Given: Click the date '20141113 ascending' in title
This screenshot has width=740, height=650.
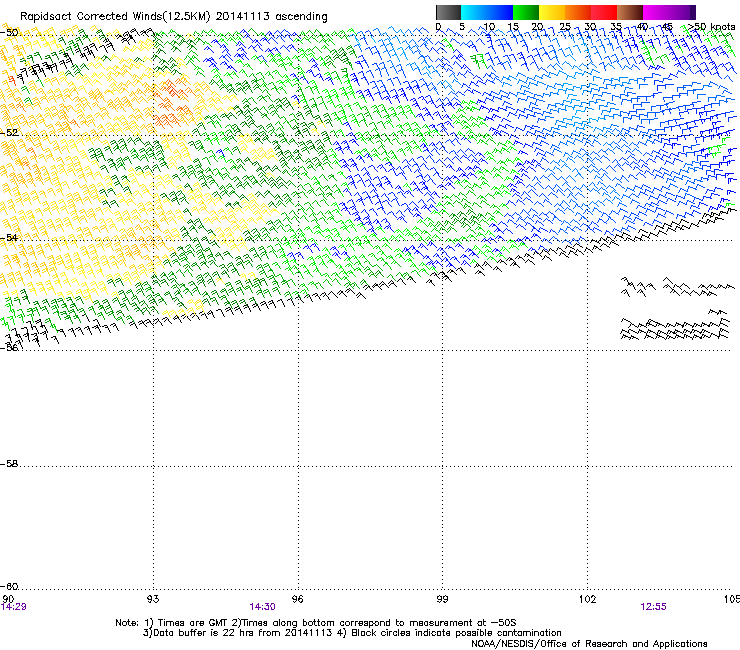Looking at the screenshot, I should point(271,17).
